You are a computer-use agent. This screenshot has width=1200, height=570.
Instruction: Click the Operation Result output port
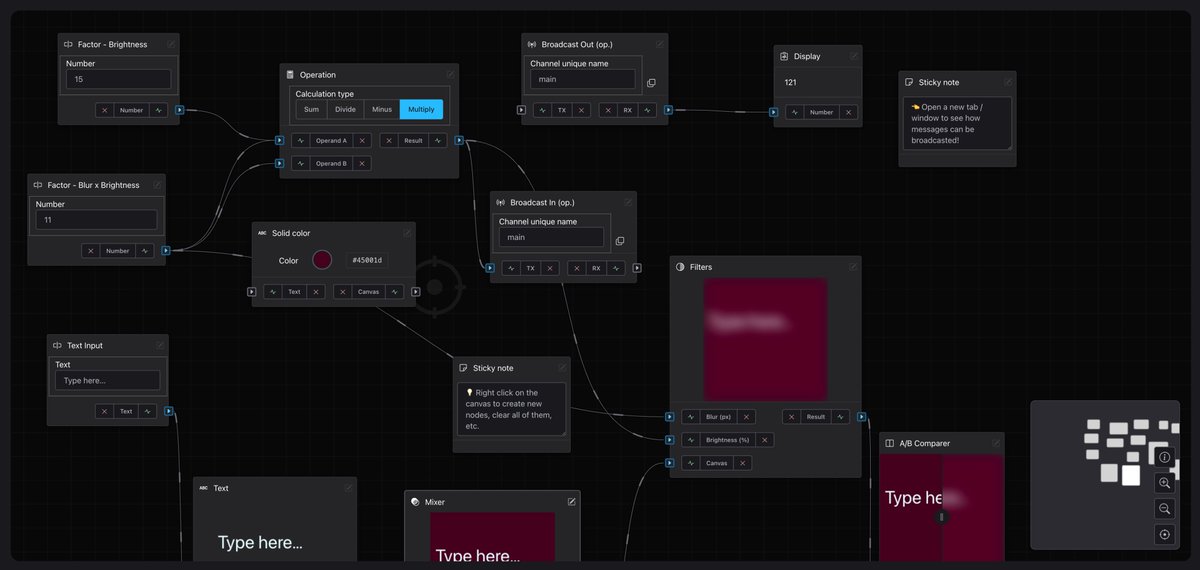pos(458,141)
